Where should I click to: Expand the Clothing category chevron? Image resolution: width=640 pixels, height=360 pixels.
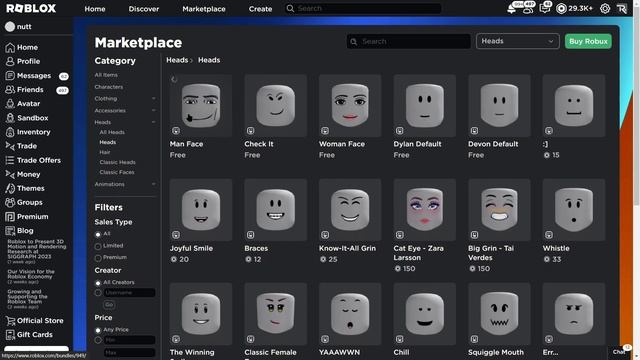[x=153, y=99]
